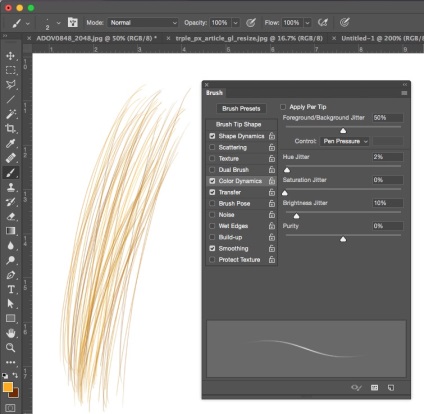The width and height of the screenshot is (424, 414).
Task: Open the Control Pen Pressure dropdown
Action: [345, 141]
